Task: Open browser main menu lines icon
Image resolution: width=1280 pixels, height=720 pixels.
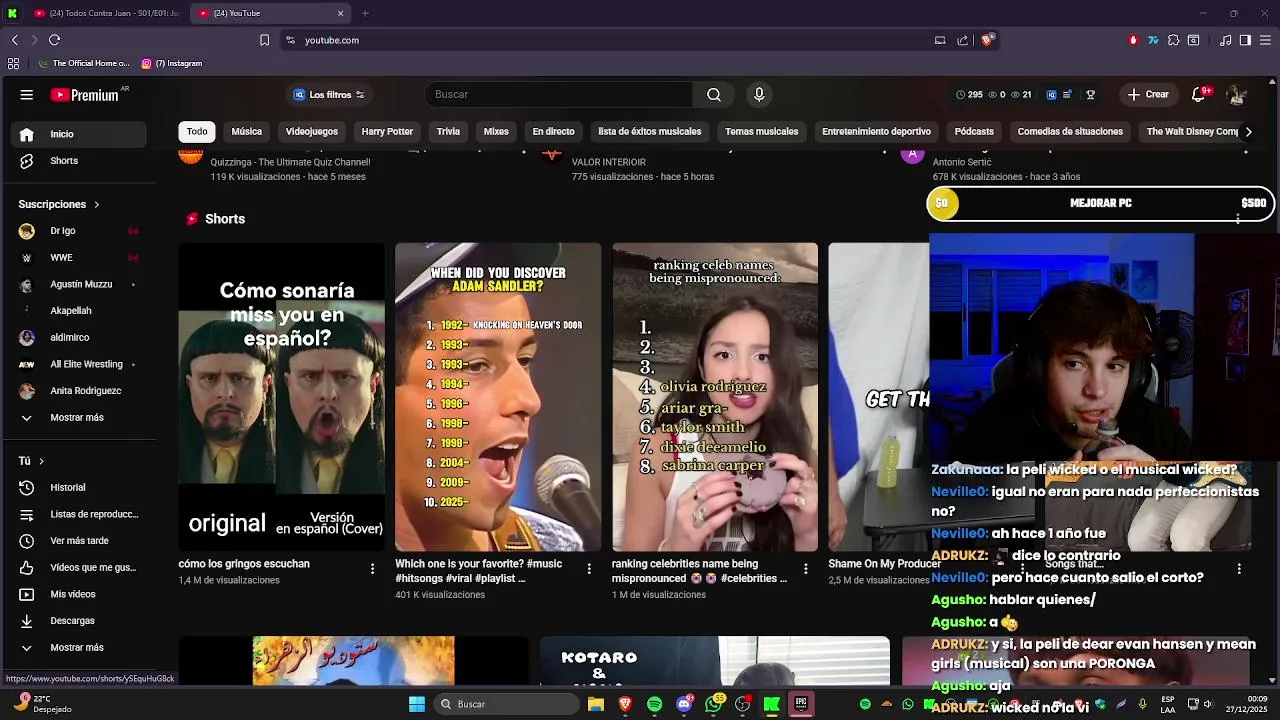Action: [1265, 40]
